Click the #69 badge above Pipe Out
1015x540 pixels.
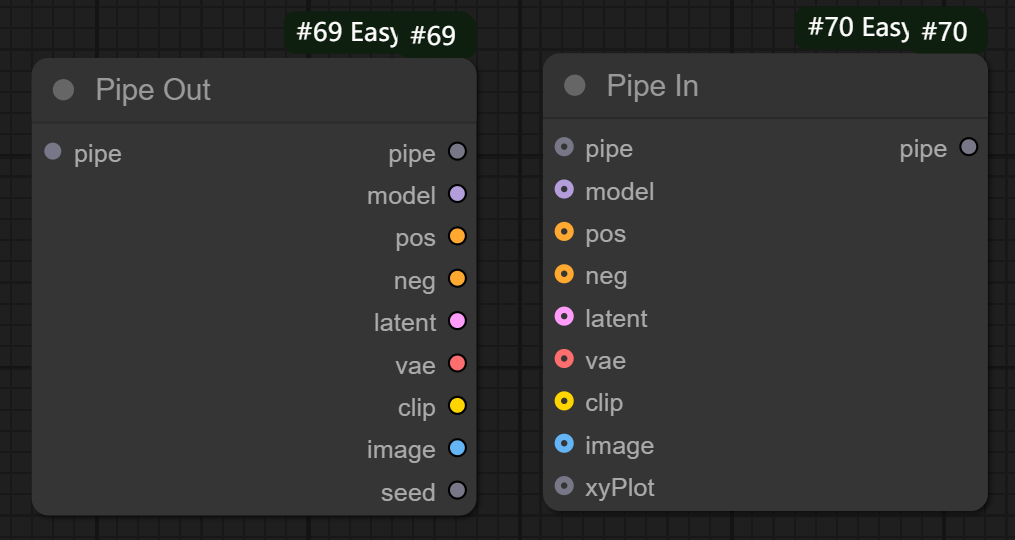point(434,36)
